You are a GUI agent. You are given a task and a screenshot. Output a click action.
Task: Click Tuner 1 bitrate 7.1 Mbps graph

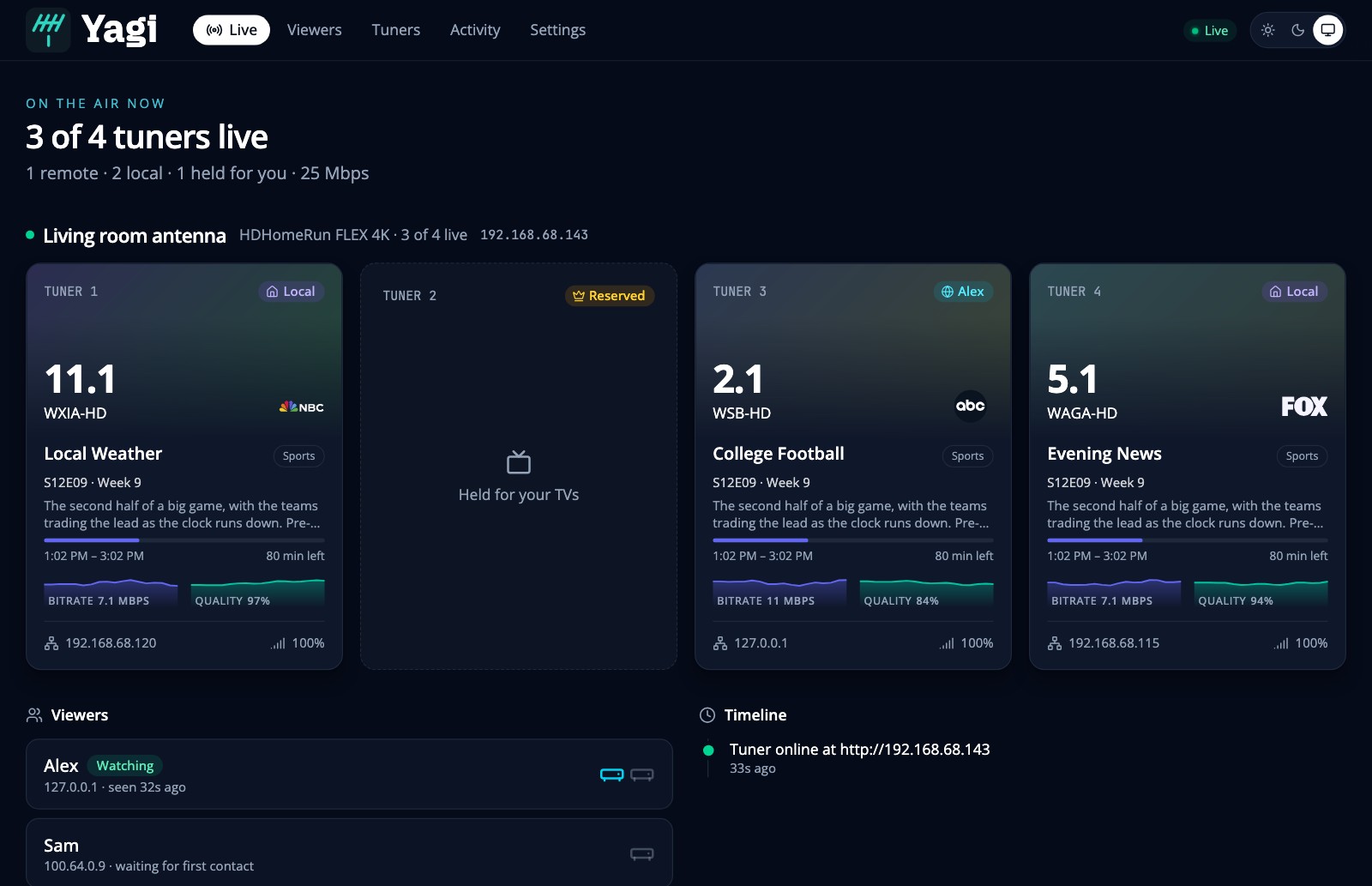111,594
